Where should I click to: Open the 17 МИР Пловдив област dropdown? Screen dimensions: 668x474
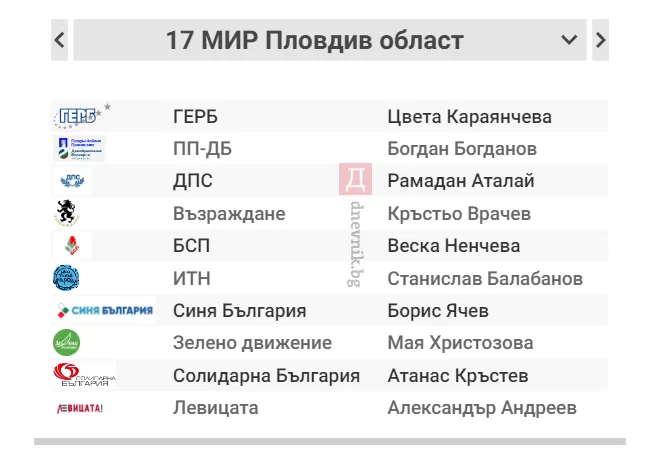pyautogui.click(x=330, y=40)
